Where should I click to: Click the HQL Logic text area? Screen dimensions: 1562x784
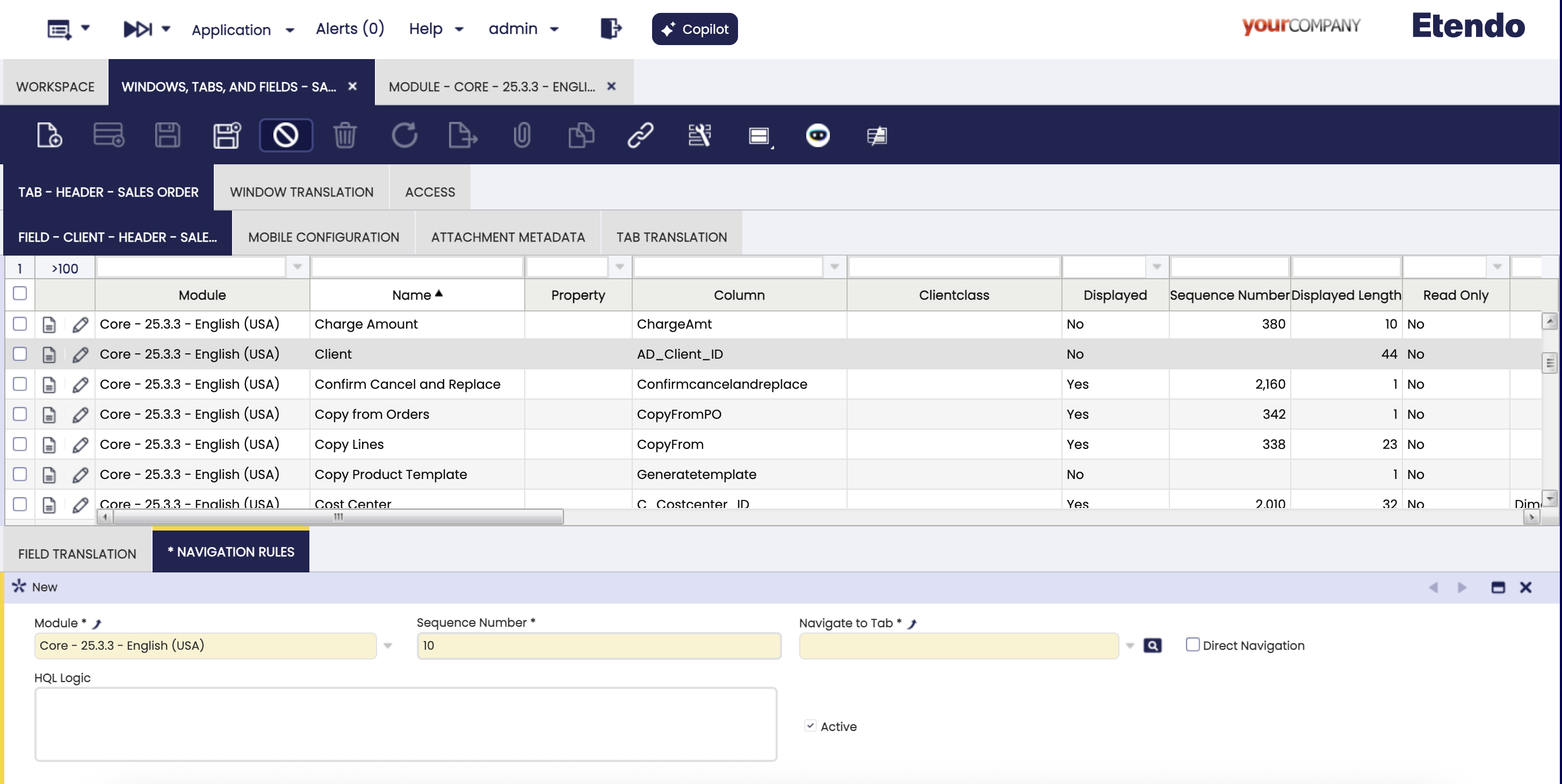click(x=405, y=724)
